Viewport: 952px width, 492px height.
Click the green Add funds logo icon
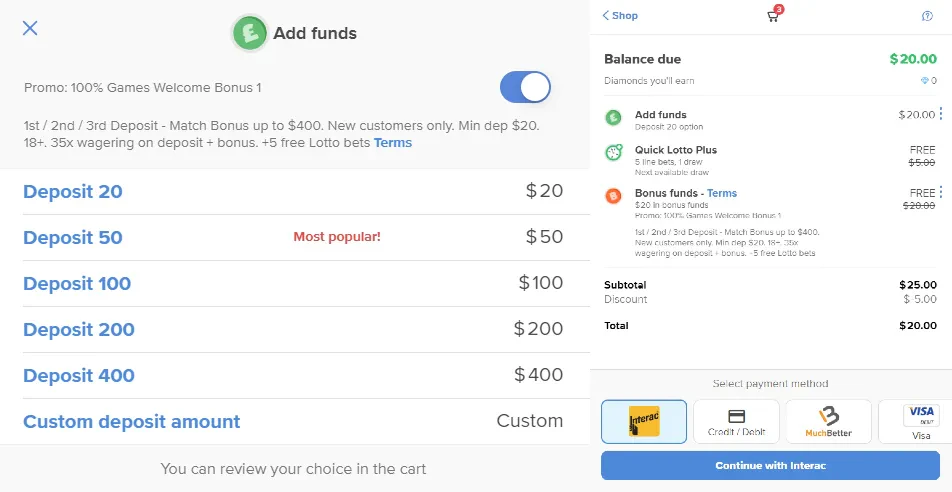click(x=250, y=33)
